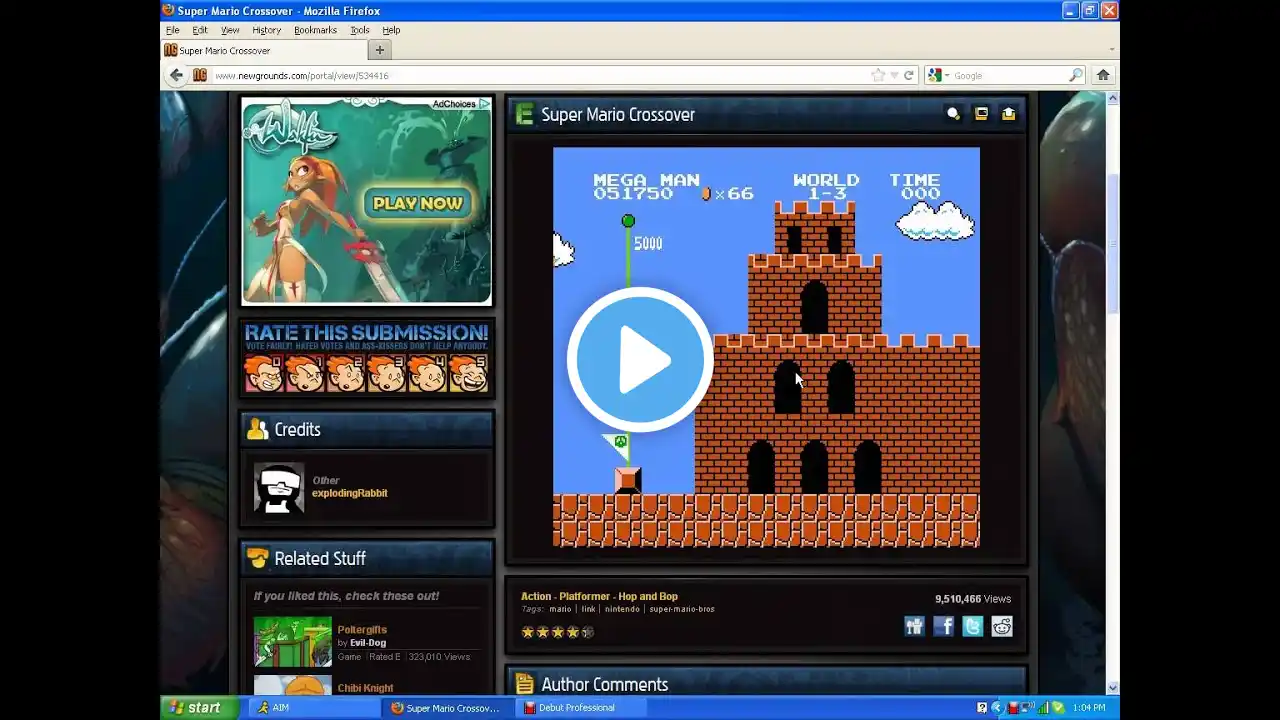Open the History menu
Screen dimensions: 1280x720
266,30
